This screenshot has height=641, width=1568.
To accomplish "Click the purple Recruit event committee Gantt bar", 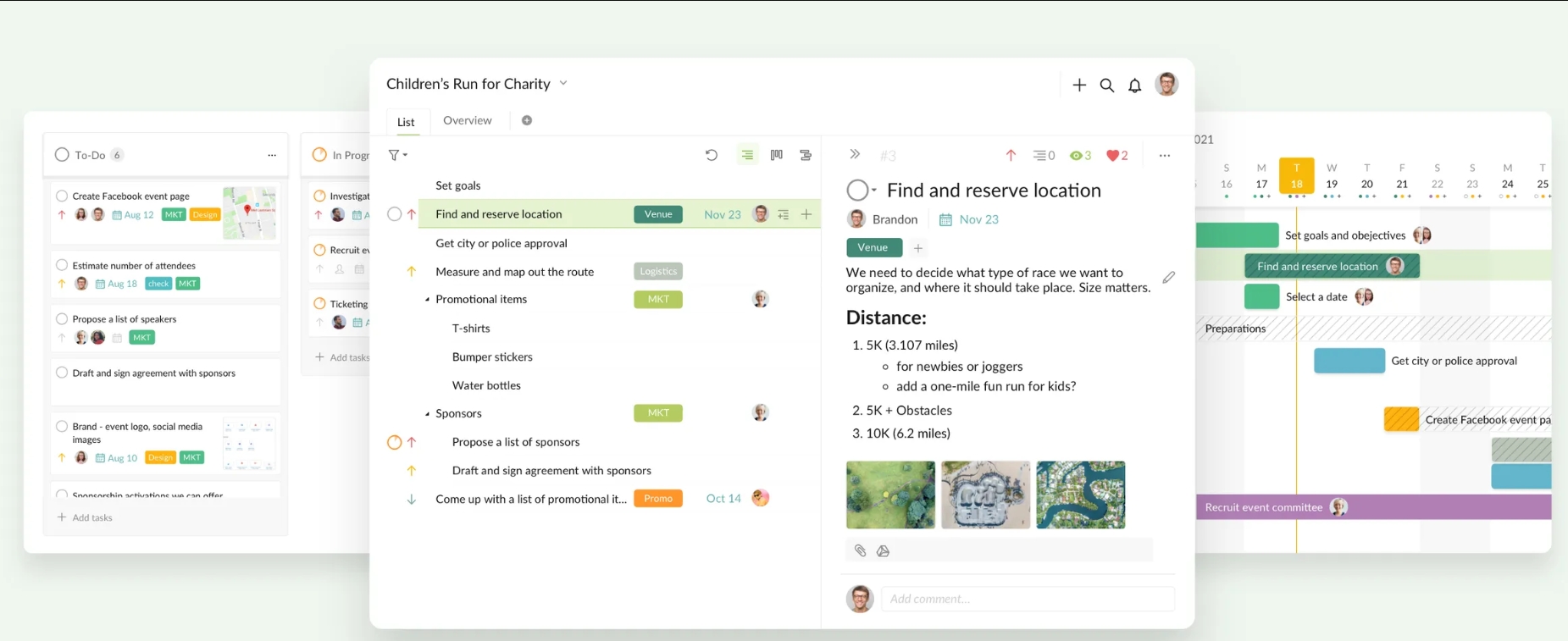I will click(x=1373, y=507).
